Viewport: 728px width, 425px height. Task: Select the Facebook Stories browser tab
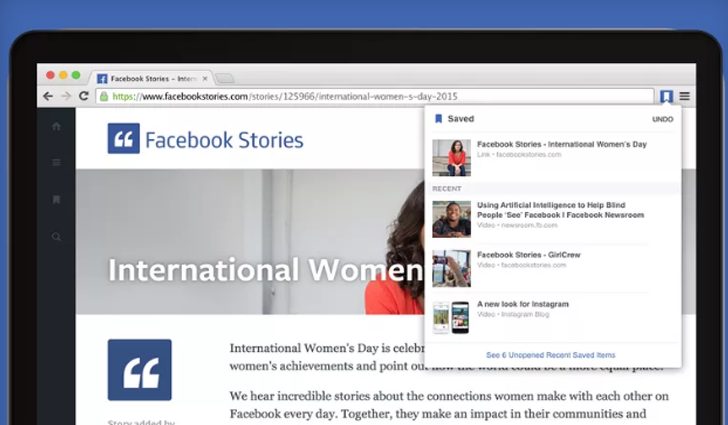point(151,78)
